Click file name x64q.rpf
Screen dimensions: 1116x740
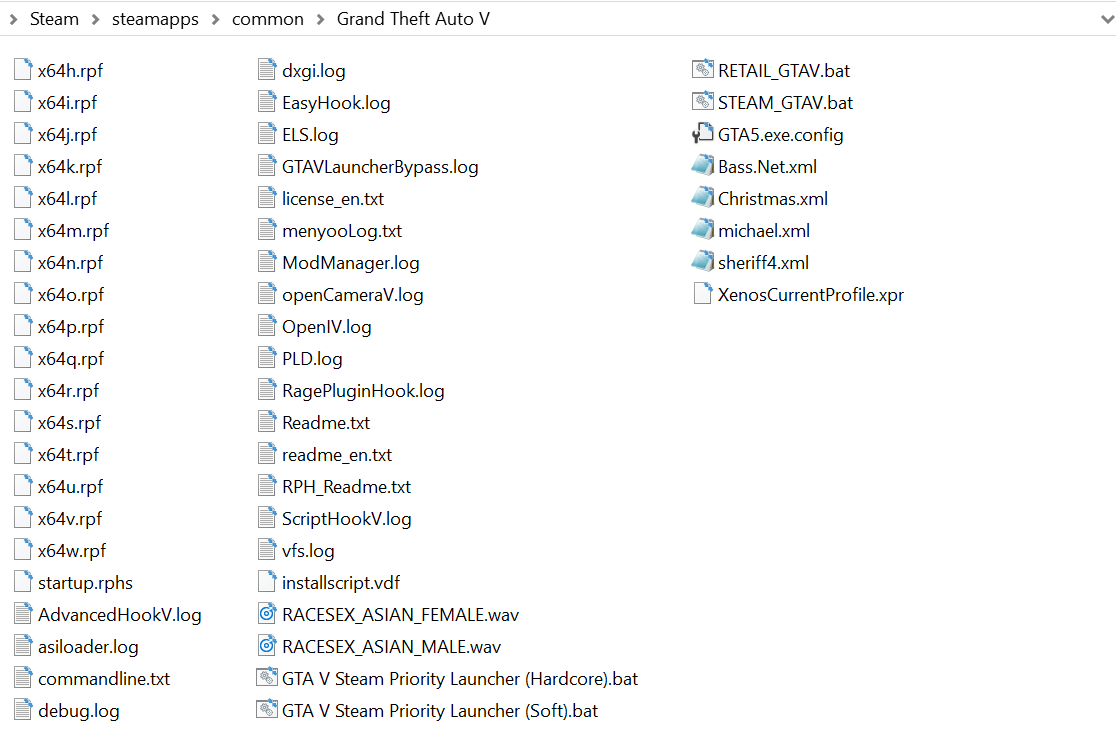click(70, 359)
